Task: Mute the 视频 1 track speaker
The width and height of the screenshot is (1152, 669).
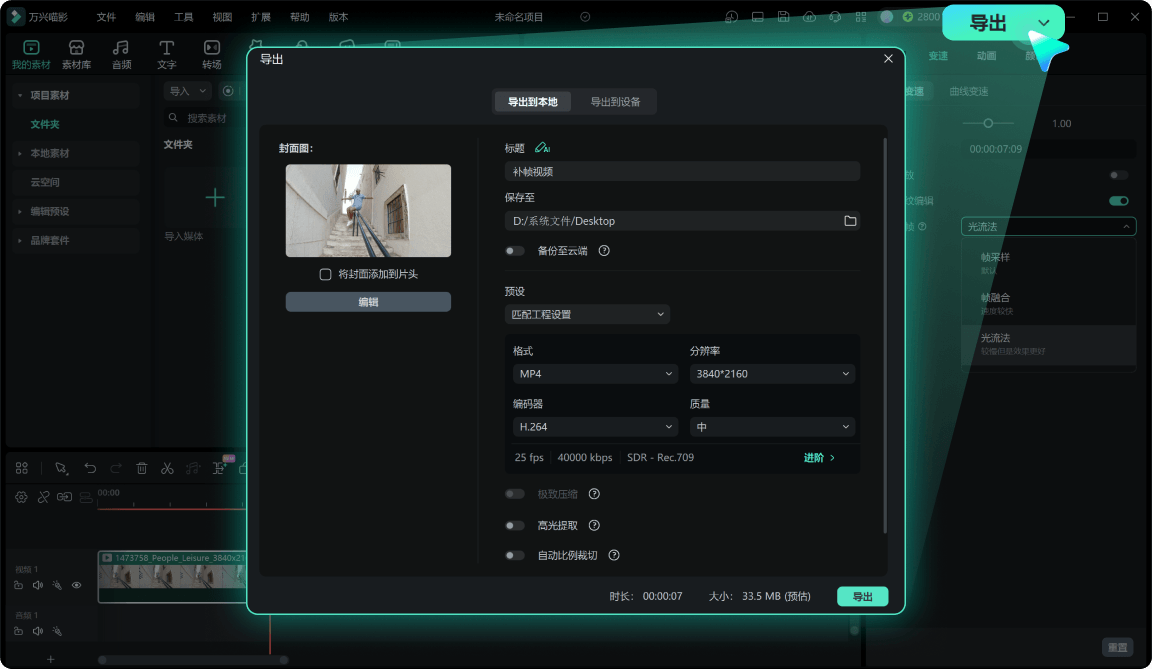Action: coord(37,585)
